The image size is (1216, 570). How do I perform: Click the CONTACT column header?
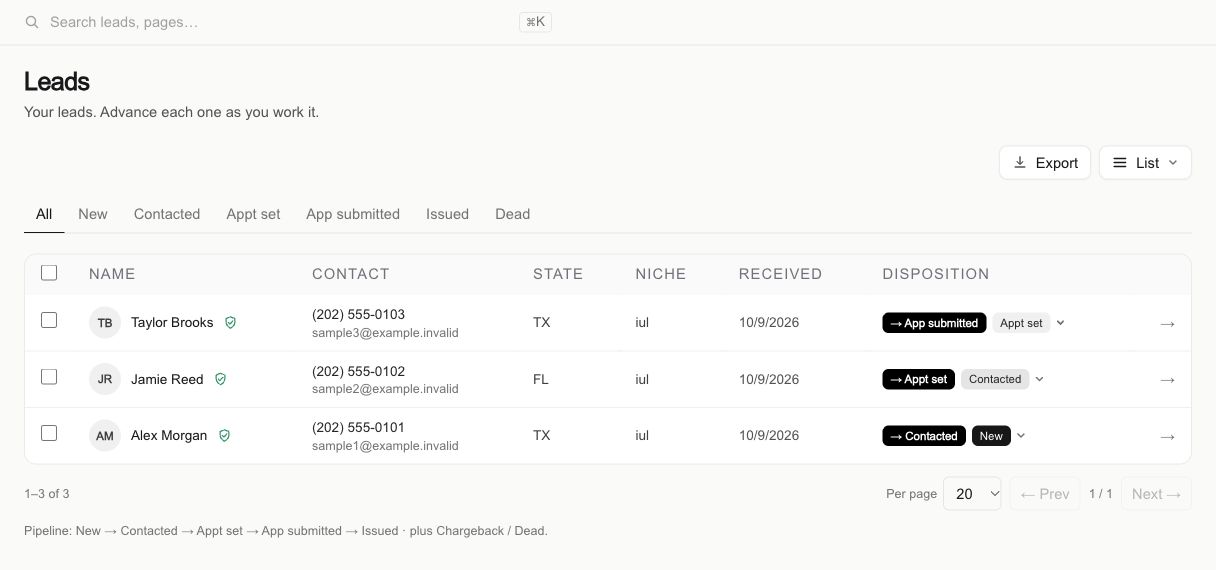pyautogui.click(x=351, y=274)
